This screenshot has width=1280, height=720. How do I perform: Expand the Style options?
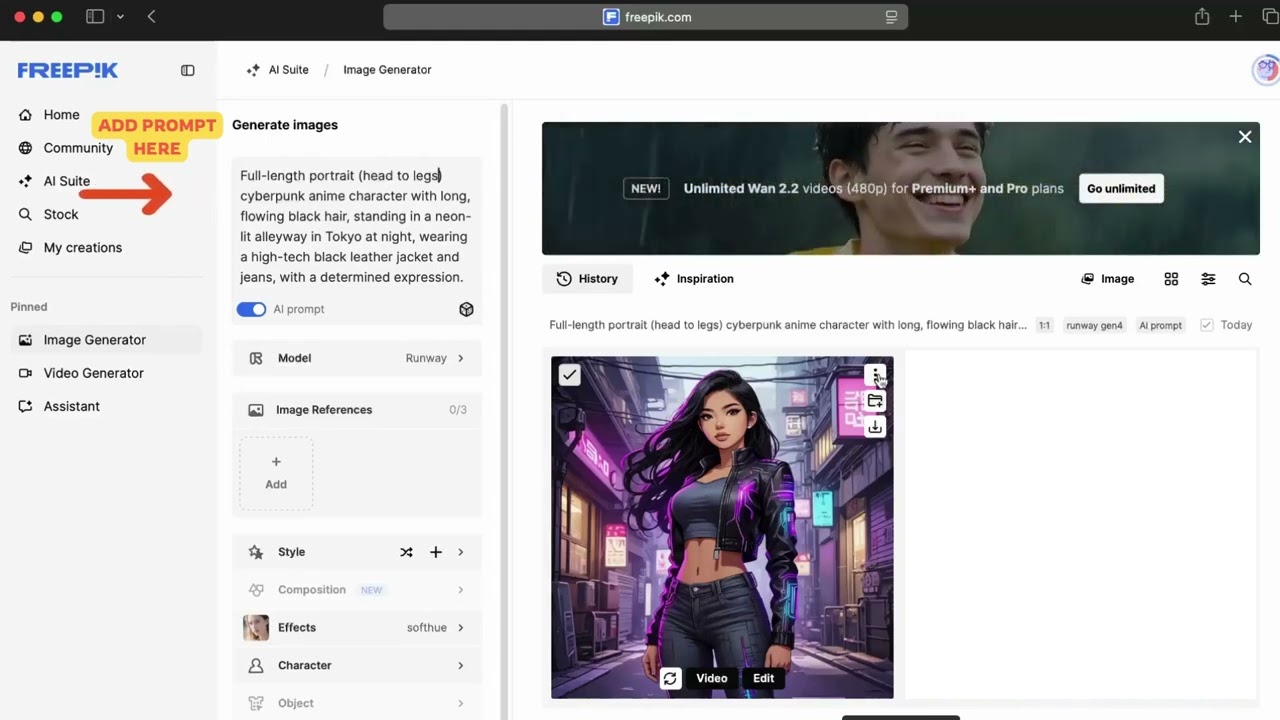(x=460, y=552)
